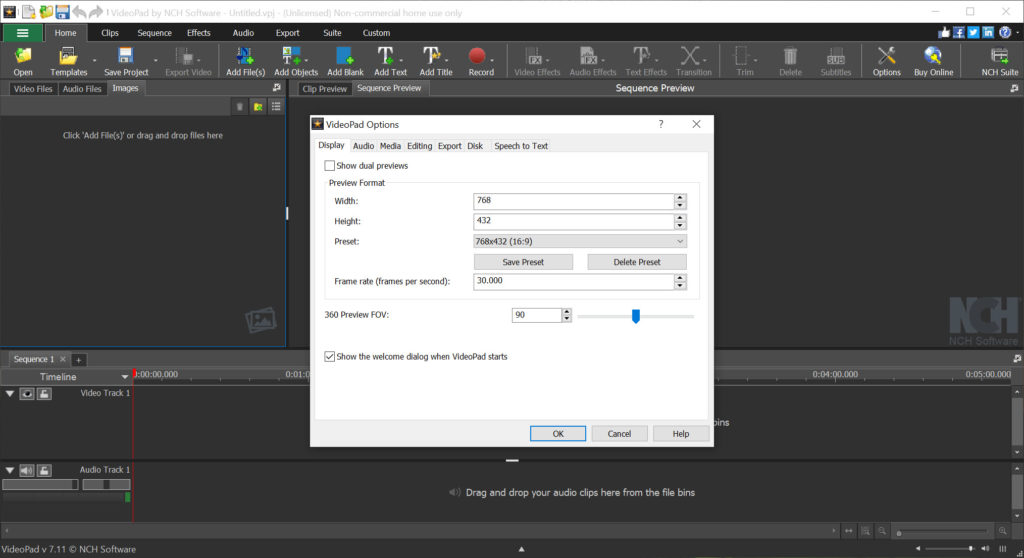Click the Add Text tool
Image resolution: width=1024 pixels, height=558 pixels.
(390, 61)
